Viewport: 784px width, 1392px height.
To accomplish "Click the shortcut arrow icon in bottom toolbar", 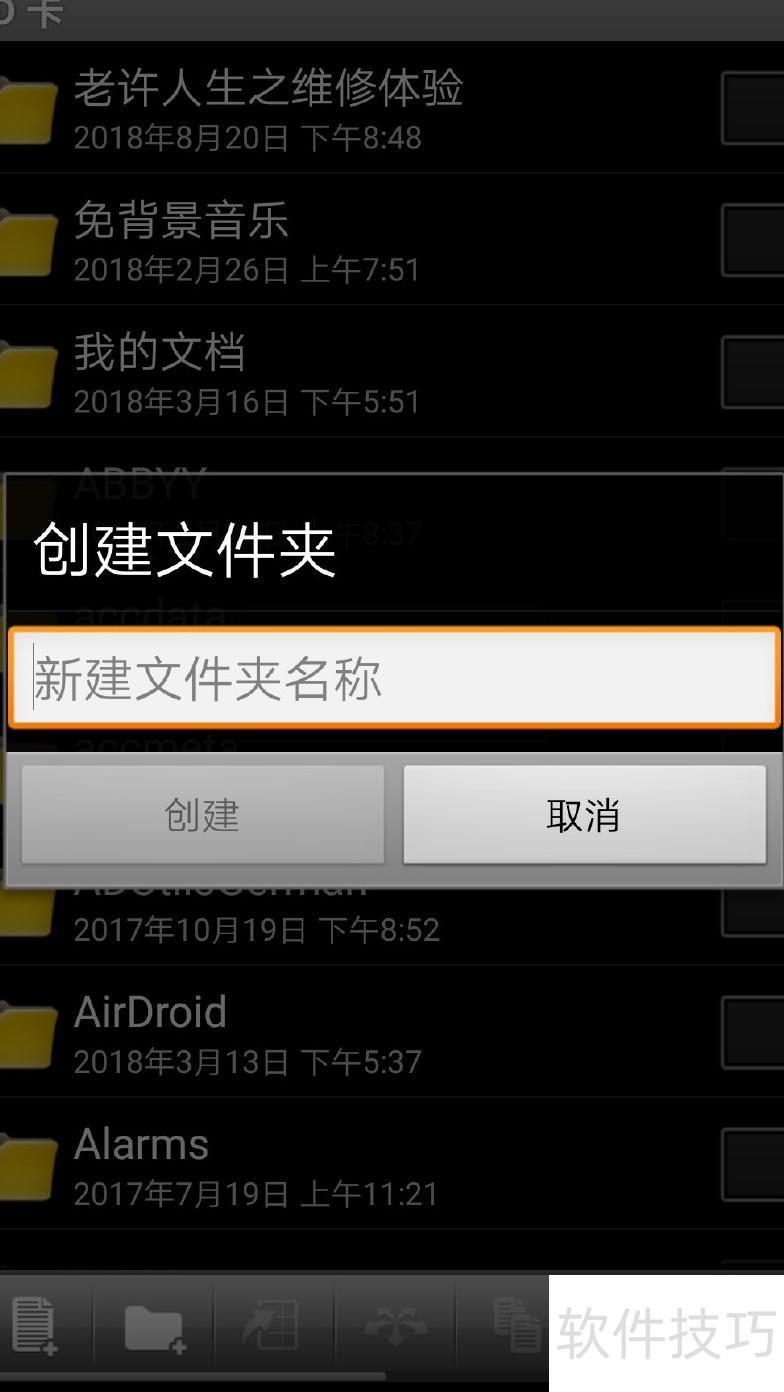I will tap(272, 1326).
